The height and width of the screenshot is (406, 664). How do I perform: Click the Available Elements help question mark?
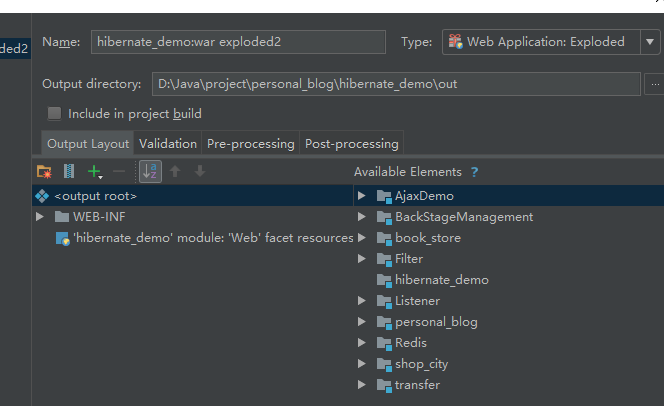coord(475,172)
